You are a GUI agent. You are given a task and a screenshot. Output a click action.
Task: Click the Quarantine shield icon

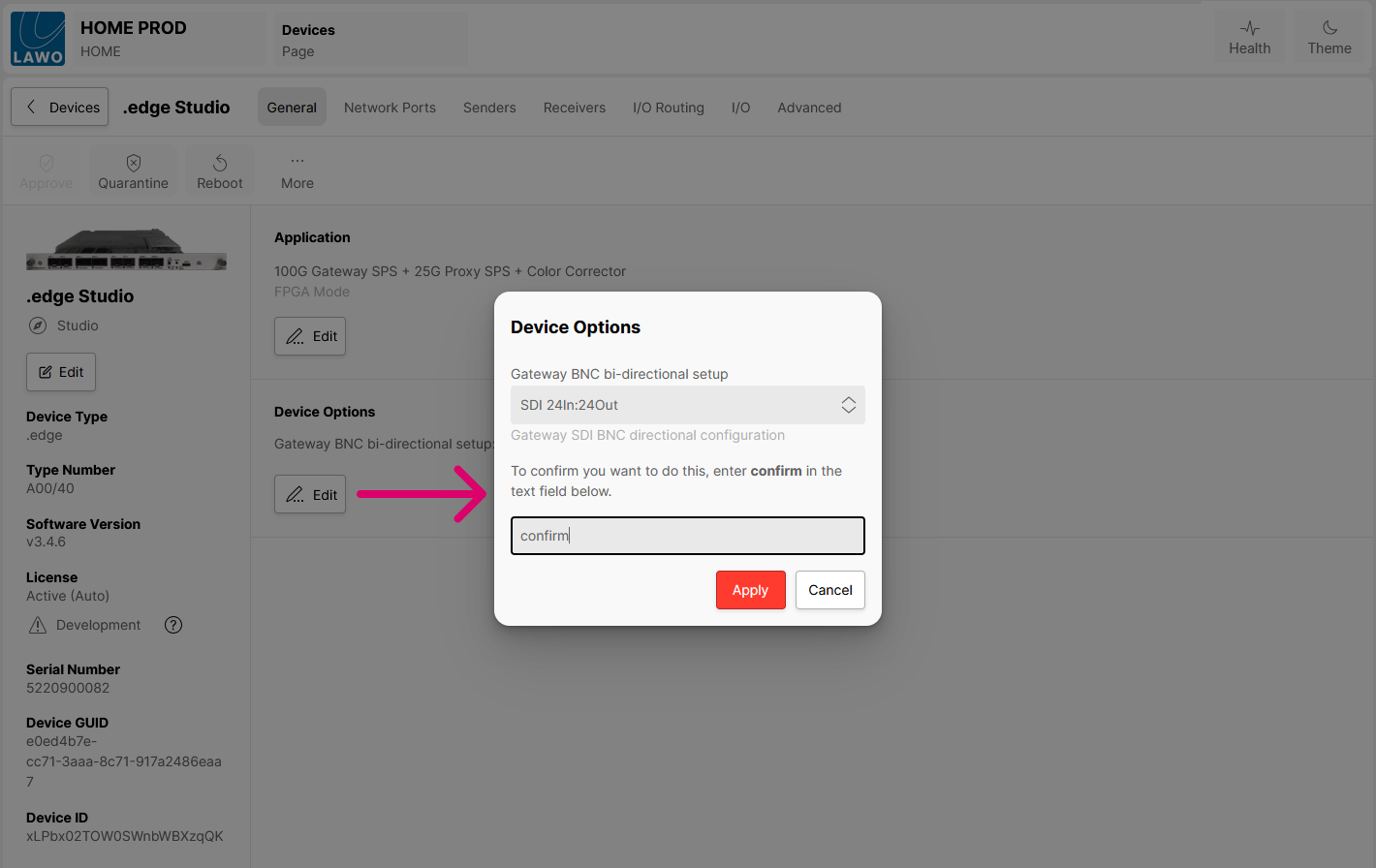pyautogui.click(x=134, y=163)
